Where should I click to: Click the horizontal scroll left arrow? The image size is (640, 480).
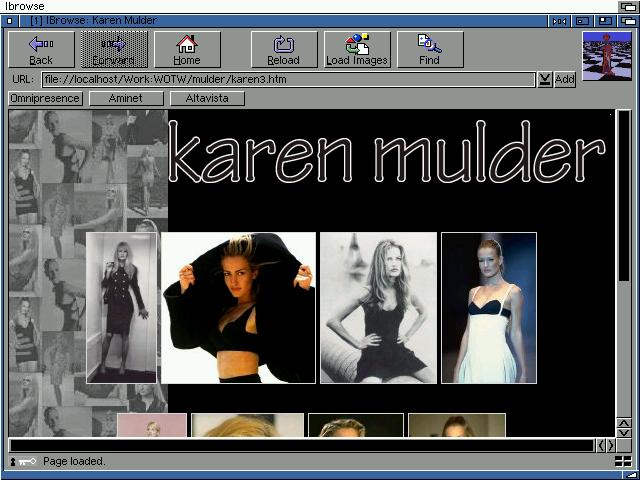coord(601,445)
